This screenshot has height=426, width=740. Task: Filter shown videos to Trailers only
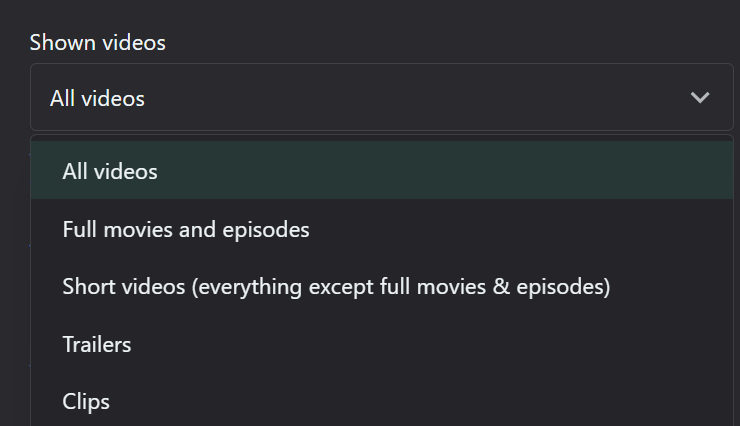(382, 344)
